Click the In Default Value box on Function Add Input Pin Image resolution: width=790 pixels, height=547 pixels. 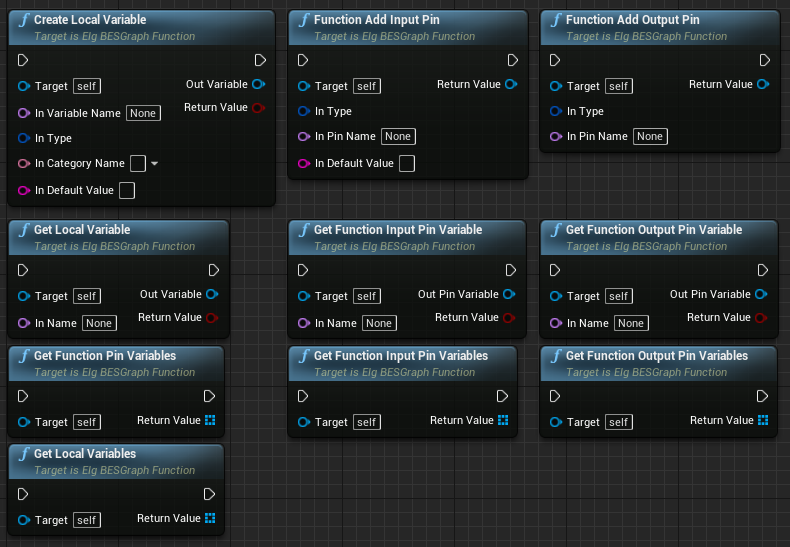click(x=407, y=163)
